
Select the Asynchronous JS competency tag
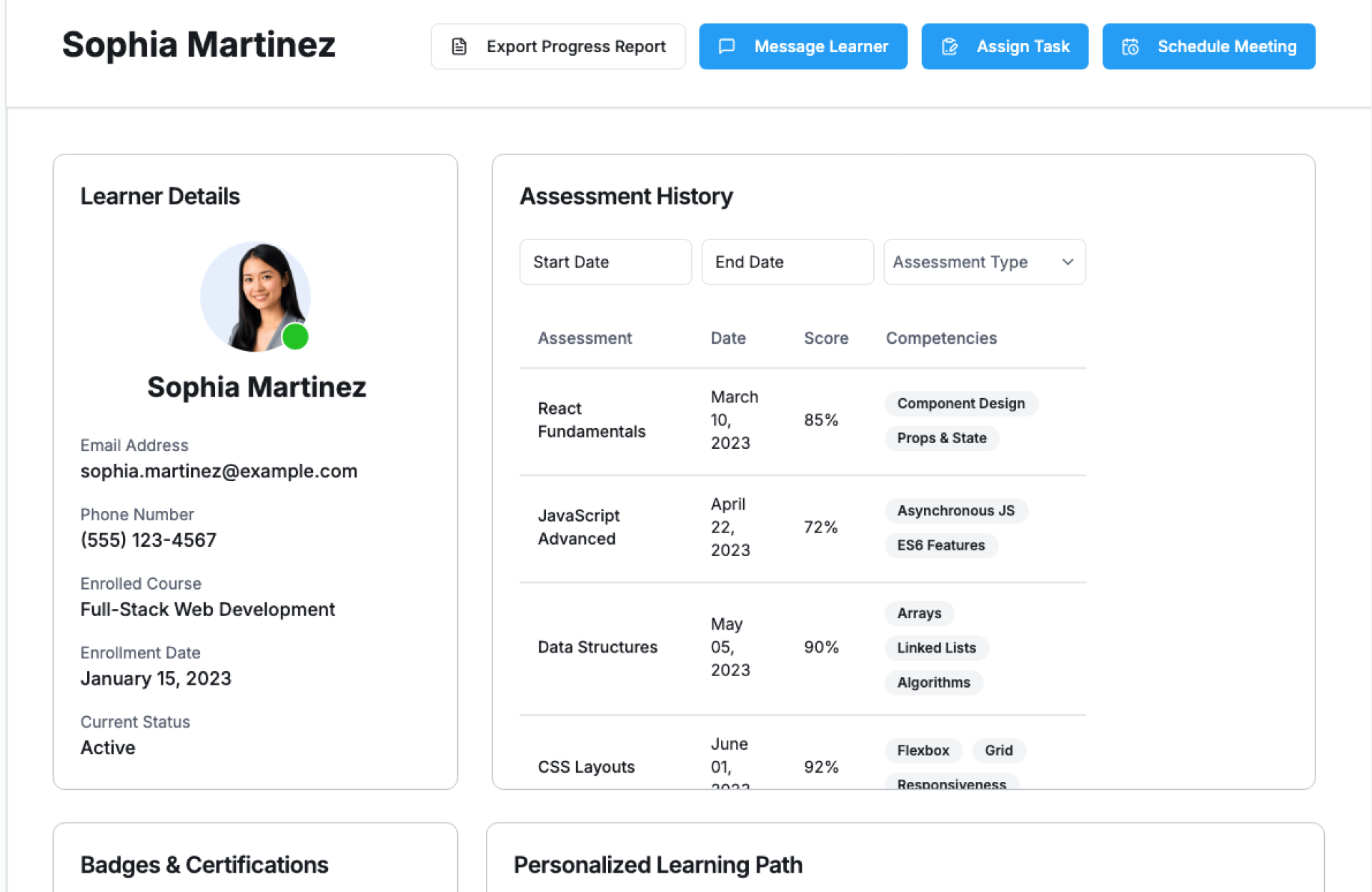(x=955, y=511)
